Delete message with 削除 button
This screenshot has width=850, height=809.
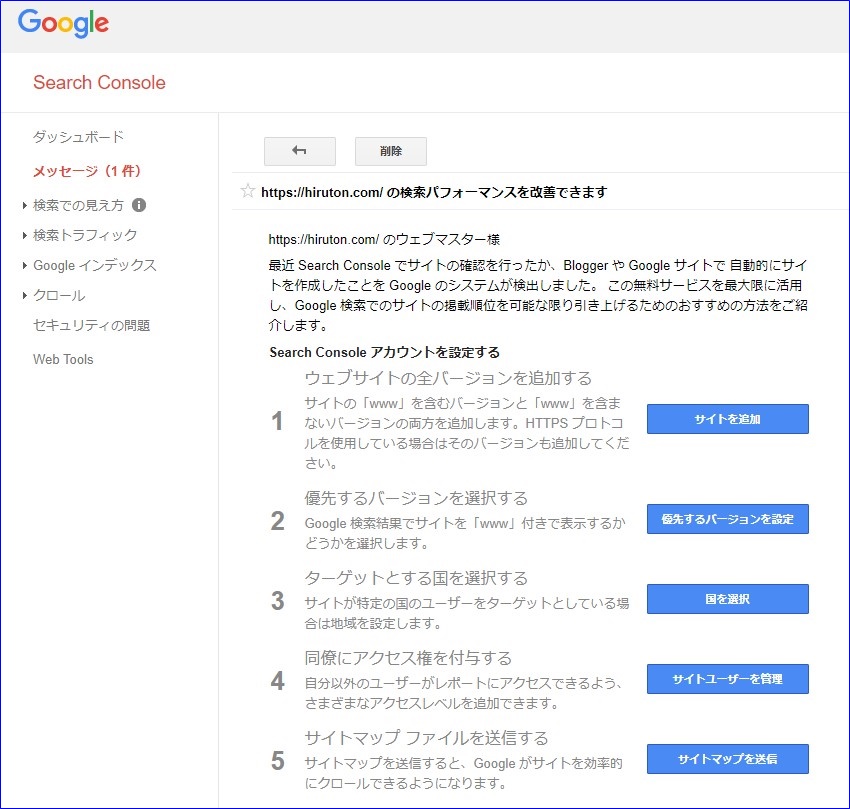pyautogui.click(x=391, y=151)
